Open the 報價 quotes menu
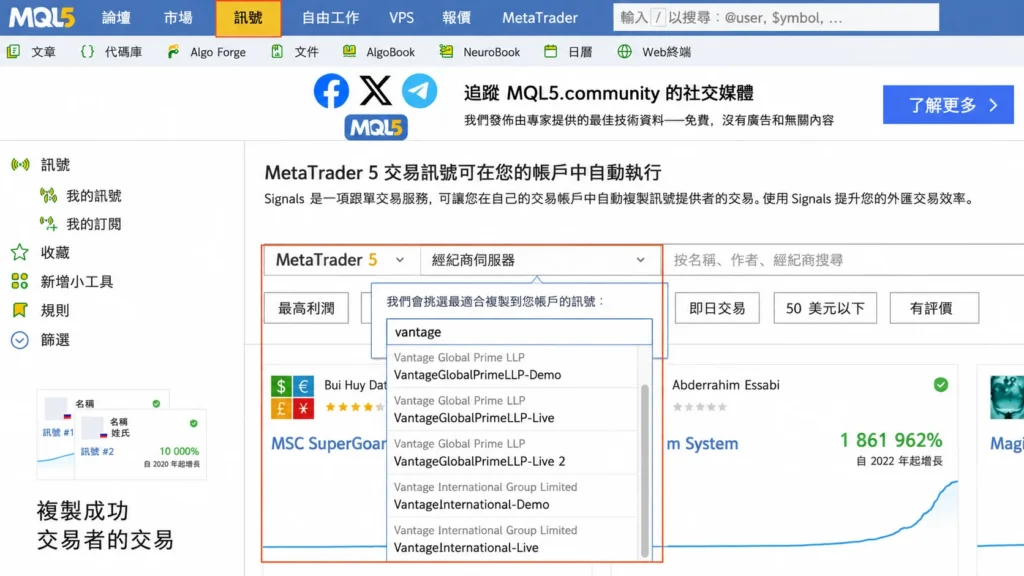Screen dimensions: 1024x576 (456, 18)
